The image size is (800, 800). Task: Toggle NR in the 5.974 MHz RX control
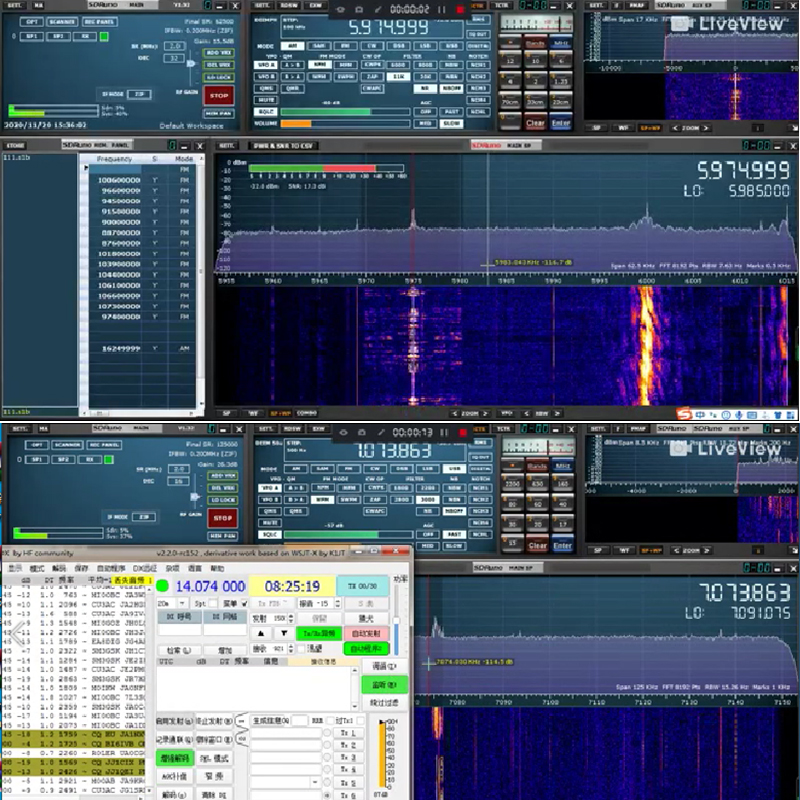[425, 88]
